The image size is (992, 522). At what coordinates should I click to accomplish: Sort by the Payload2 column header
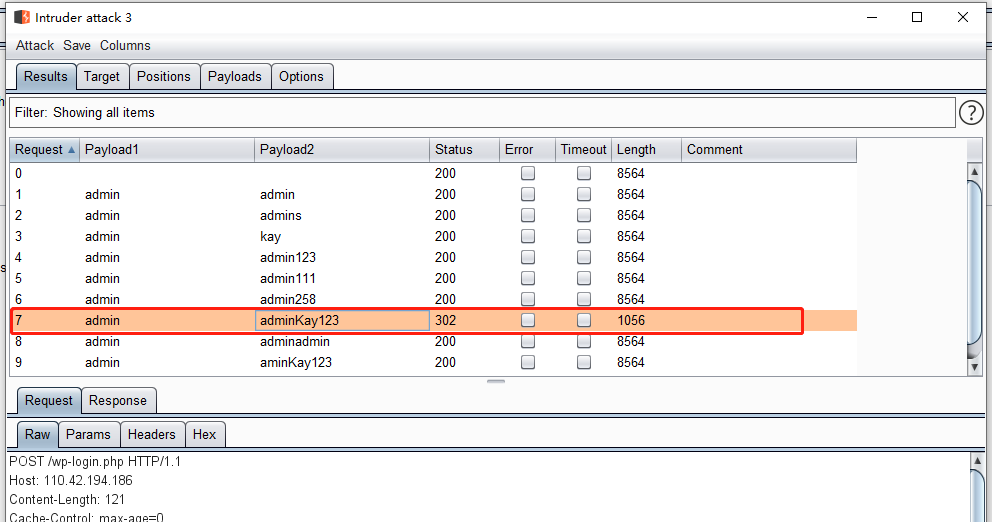pos(342,150)
